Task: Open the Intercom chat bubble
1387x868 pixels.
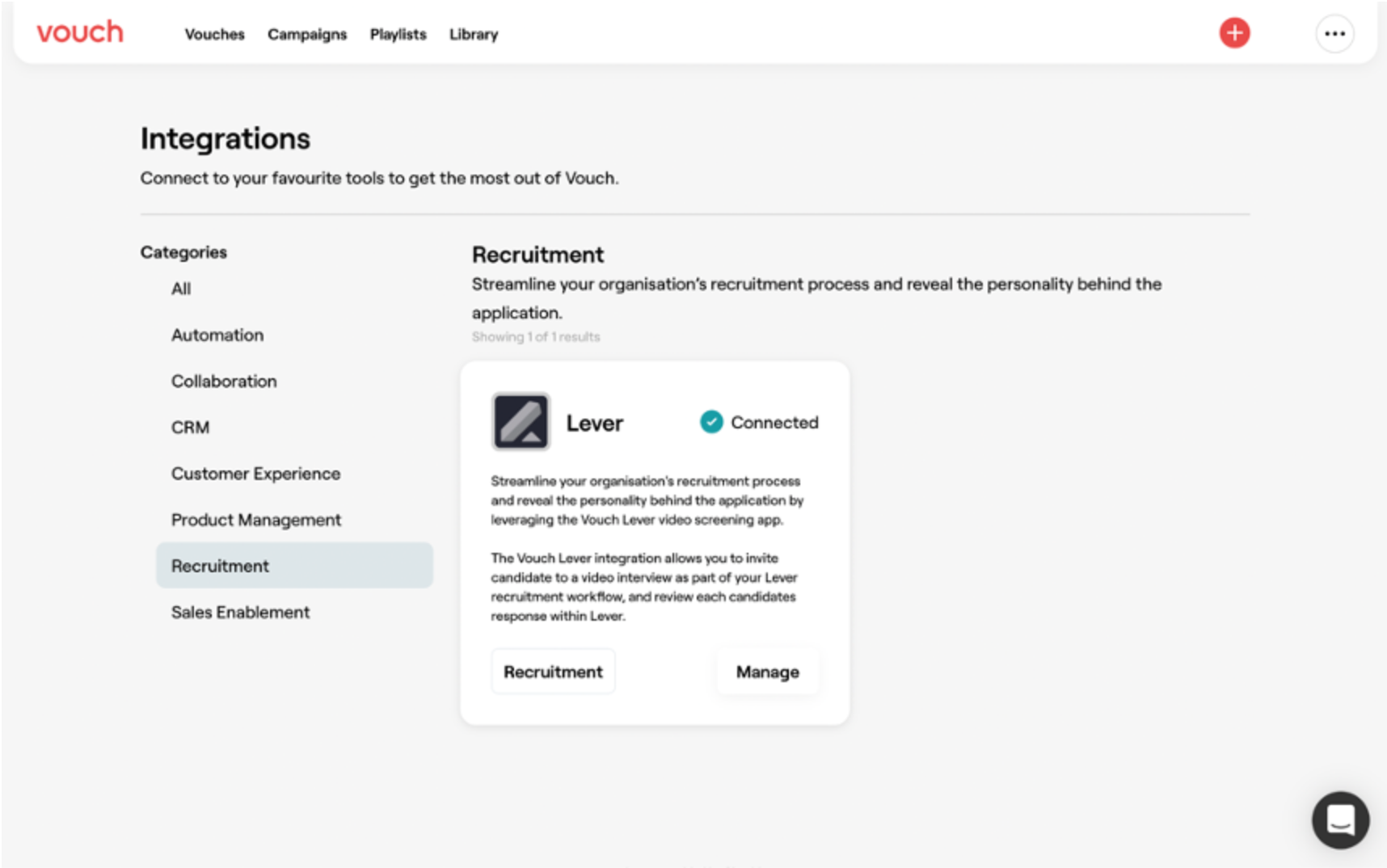Action: [x=1340, y=820]
